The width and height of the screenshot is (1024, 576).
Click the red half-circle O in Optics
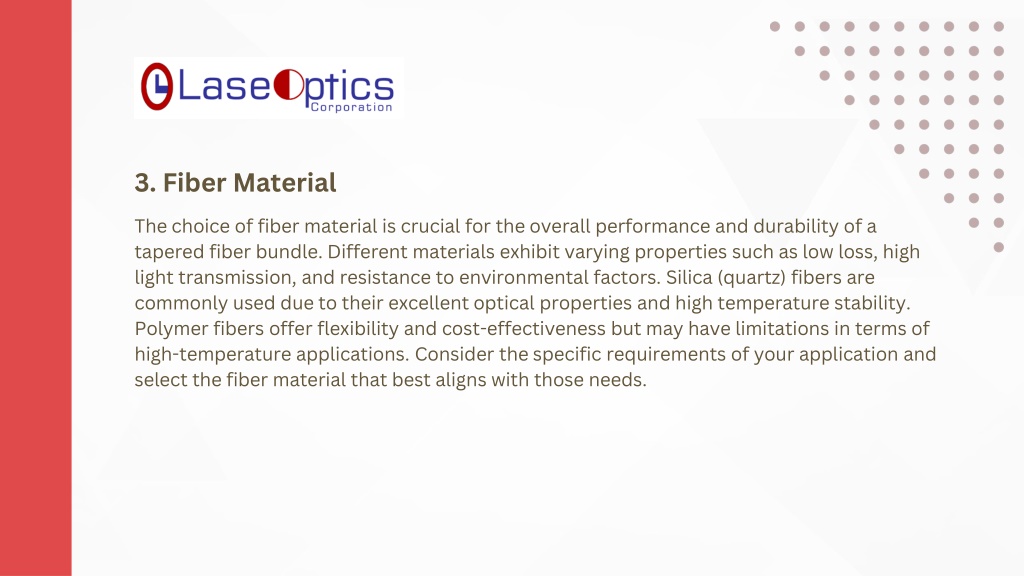click(289, 86)
